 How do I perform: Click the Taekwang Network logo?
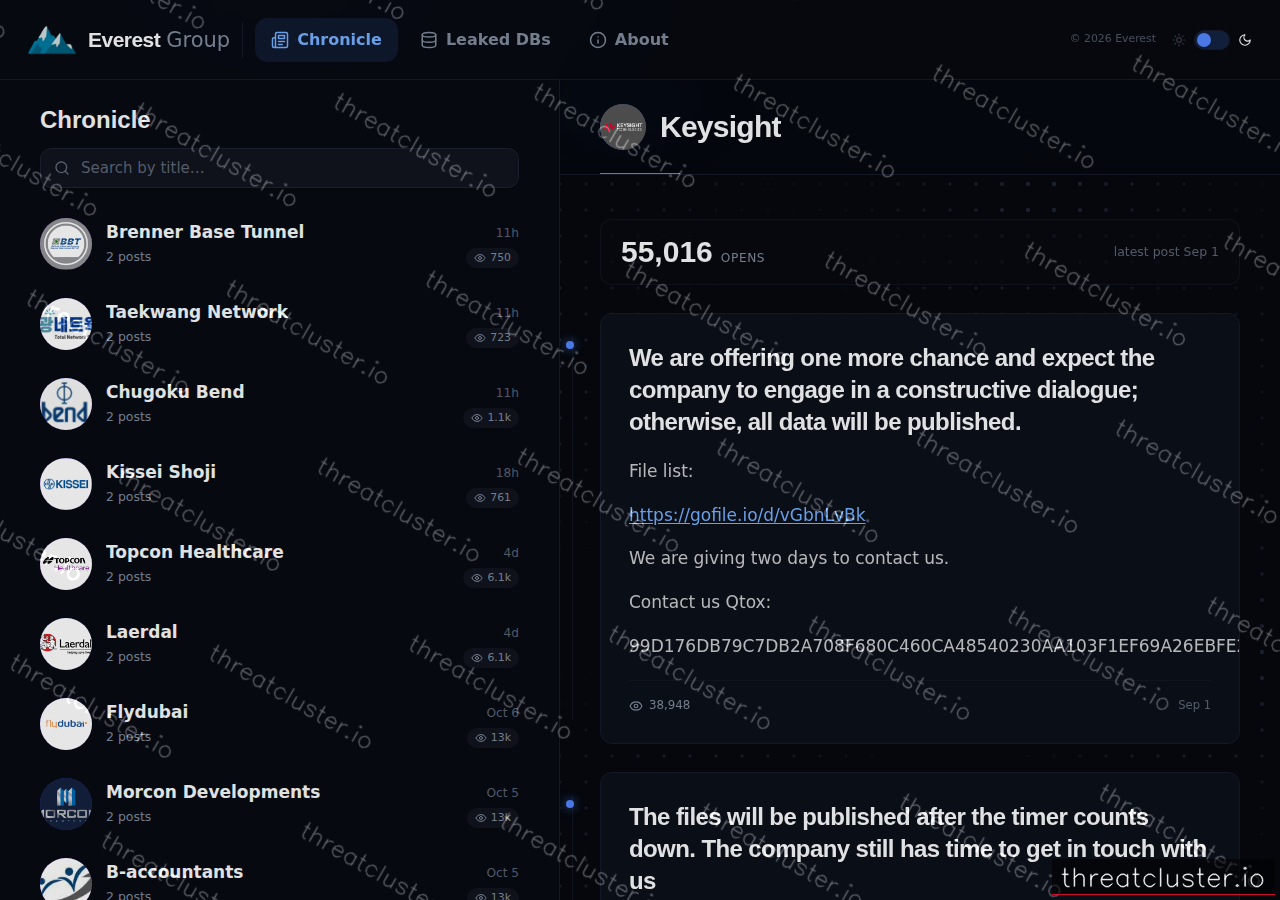coord(66,324)
